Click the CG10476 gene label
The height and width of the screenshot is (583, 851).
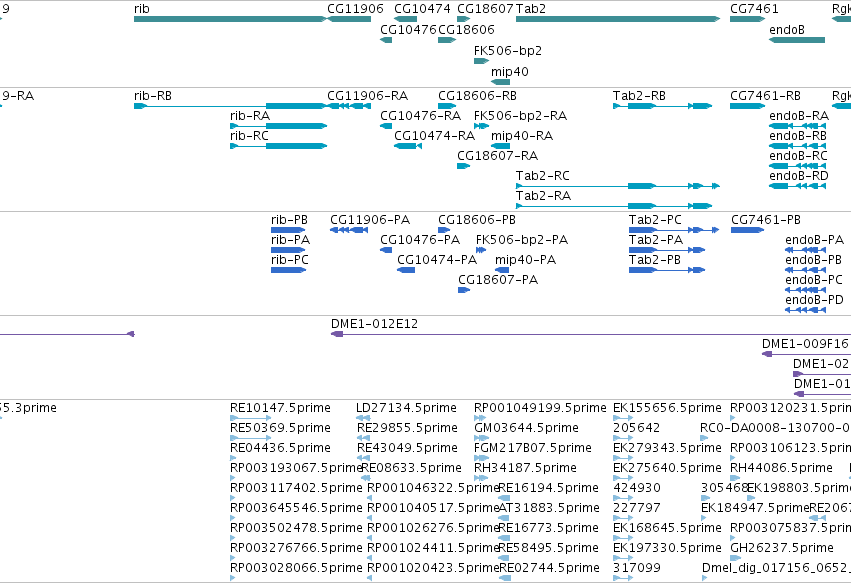[408, 29]
